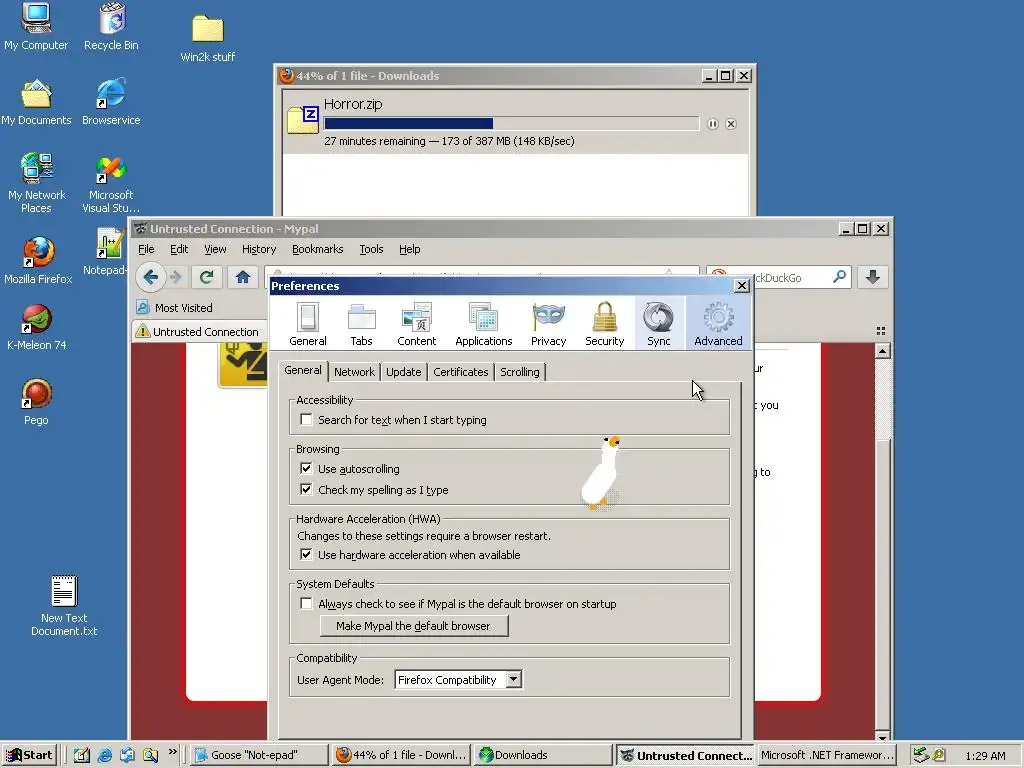This screenshot has height=768, width=1024.
Task: Go back with the Mypal back arrow
Action: click(151, 277)
